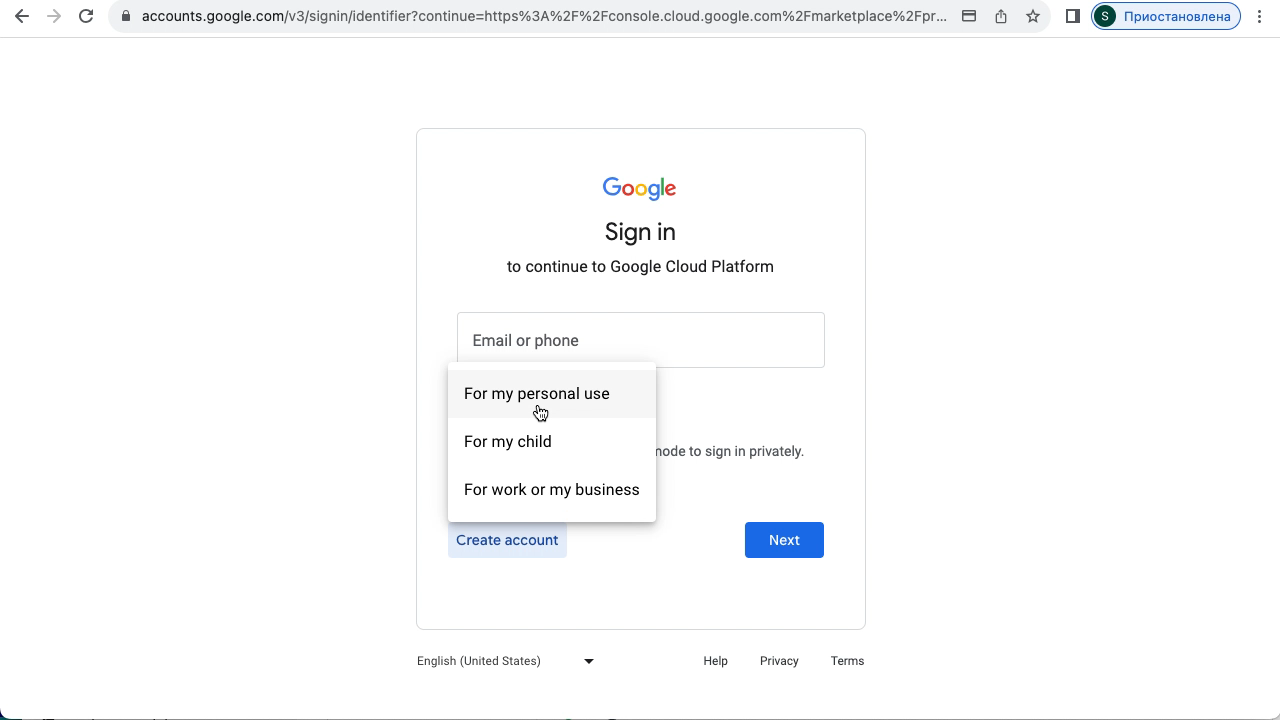Toggle the browser side panel
1280x720 pixels.
point(1073,16)
